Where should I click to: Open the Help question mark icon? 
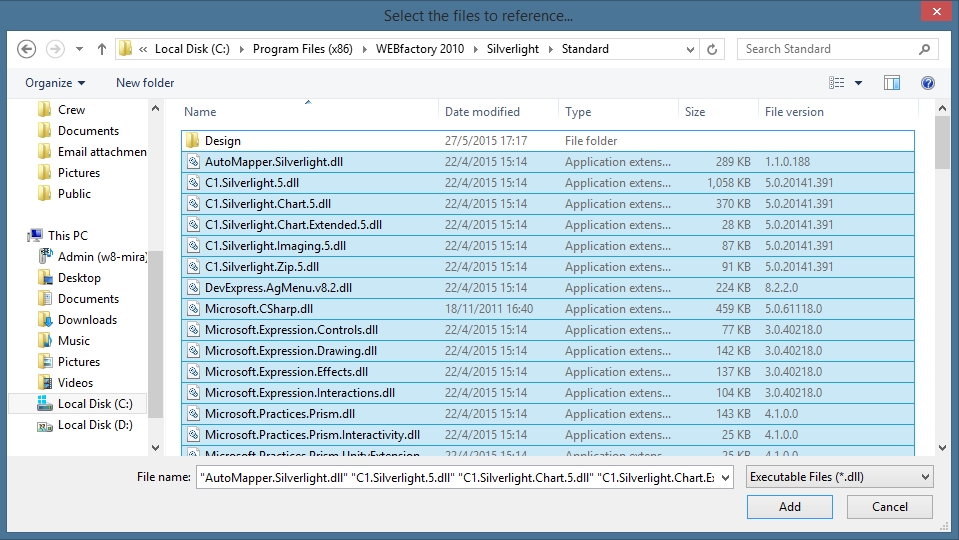click(927, 83)
